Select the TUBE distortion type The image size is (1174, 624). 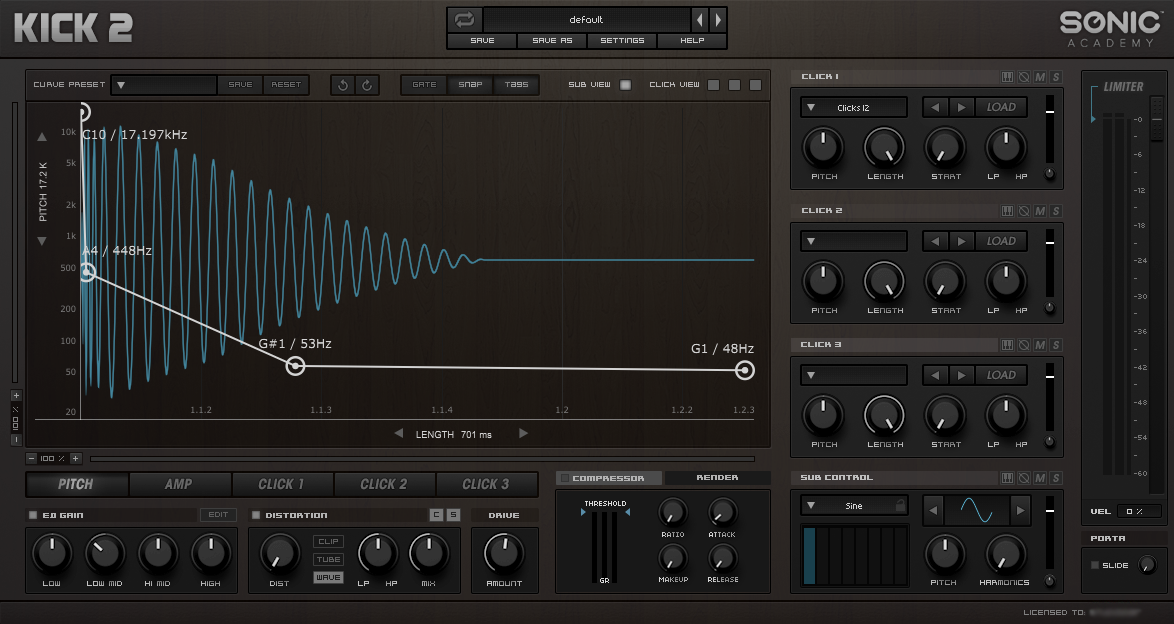click(x=328, y=560)
